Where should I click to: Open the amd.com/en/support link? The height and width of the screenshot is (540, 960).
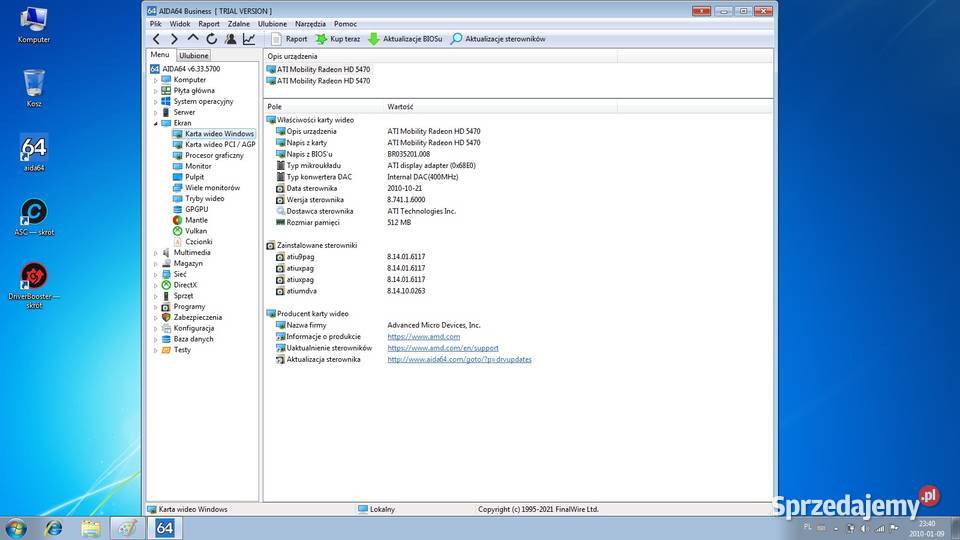[443, 348]
